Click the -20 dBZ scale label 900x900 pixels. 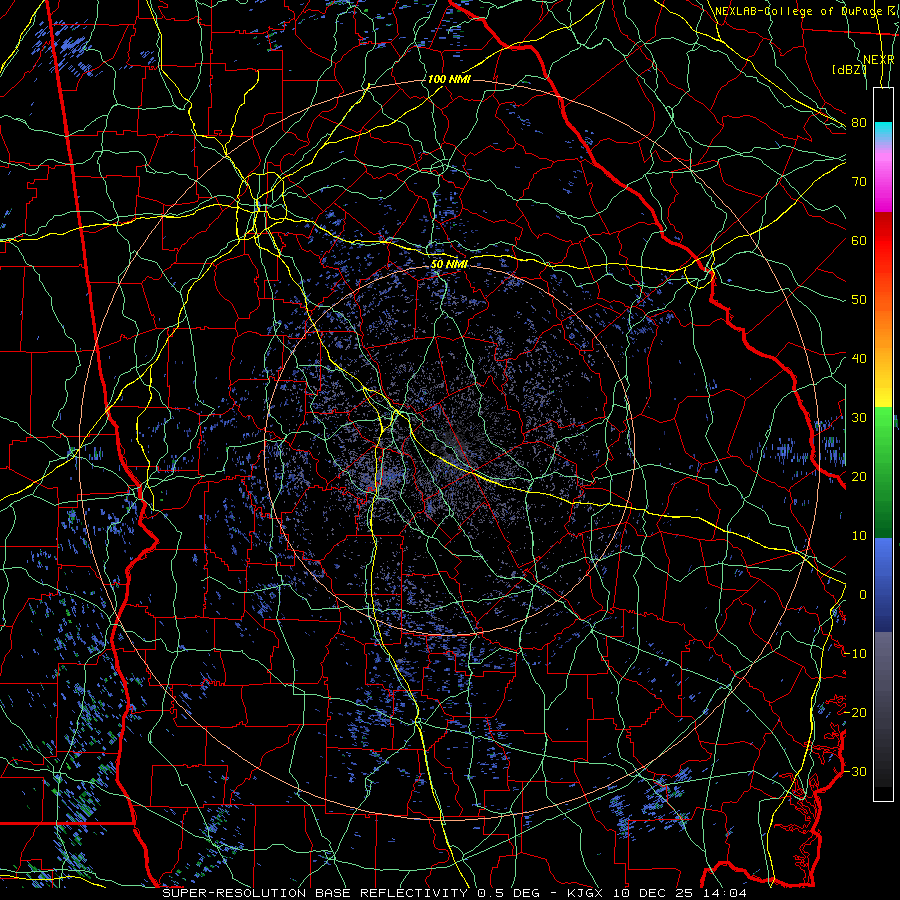point(855,712)
